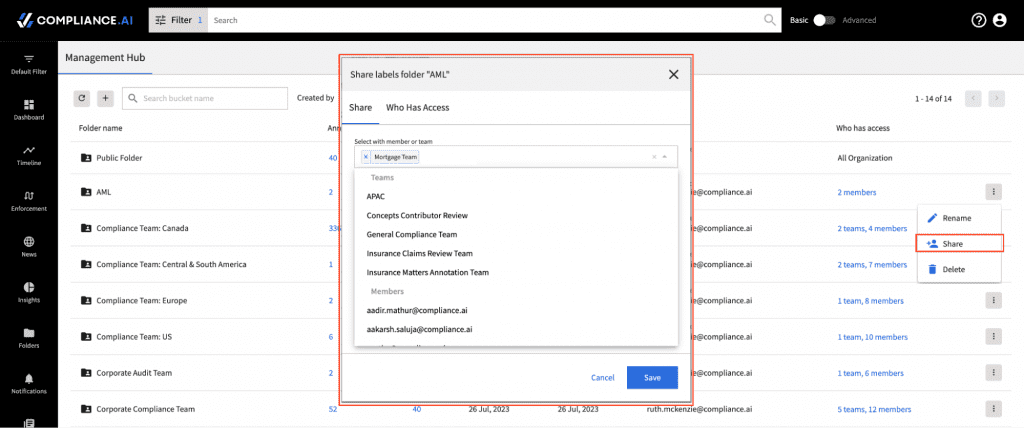This screenshot has width=1024, height=428.
Task: Click the member or team select field
Action: pyautogui.click(x=516, y=157)
